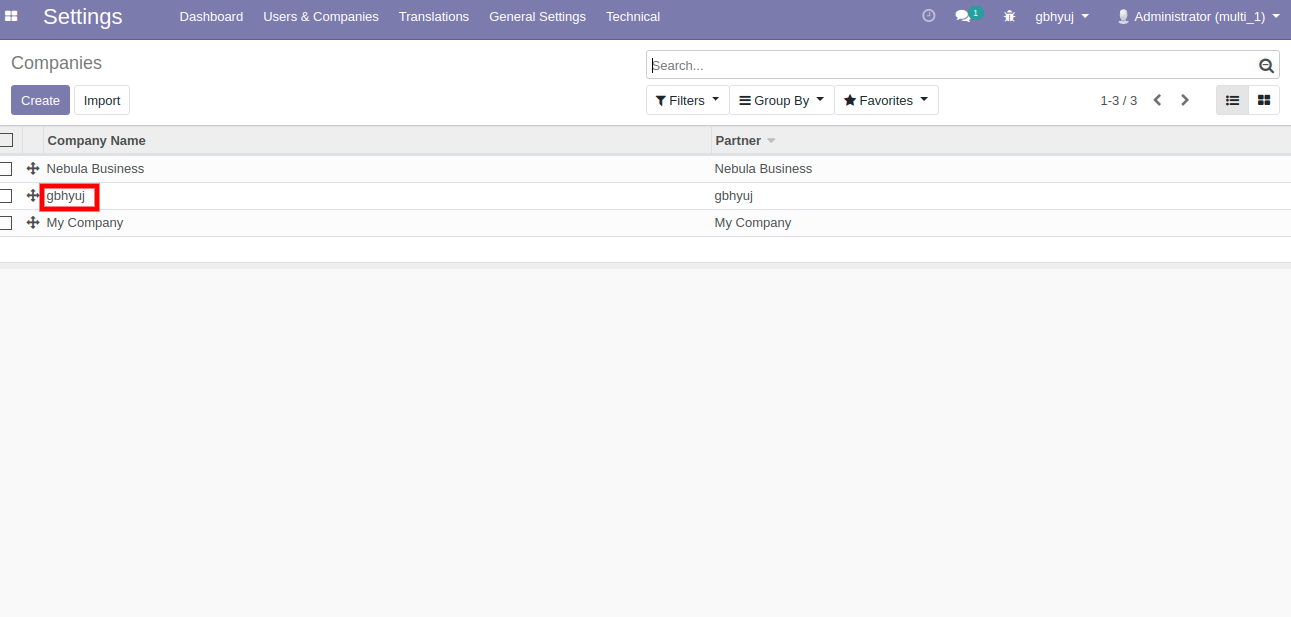Click inside the Search field
This screenshot has width=1291, height=617.
pyautogui.click(x=950, y=66)
